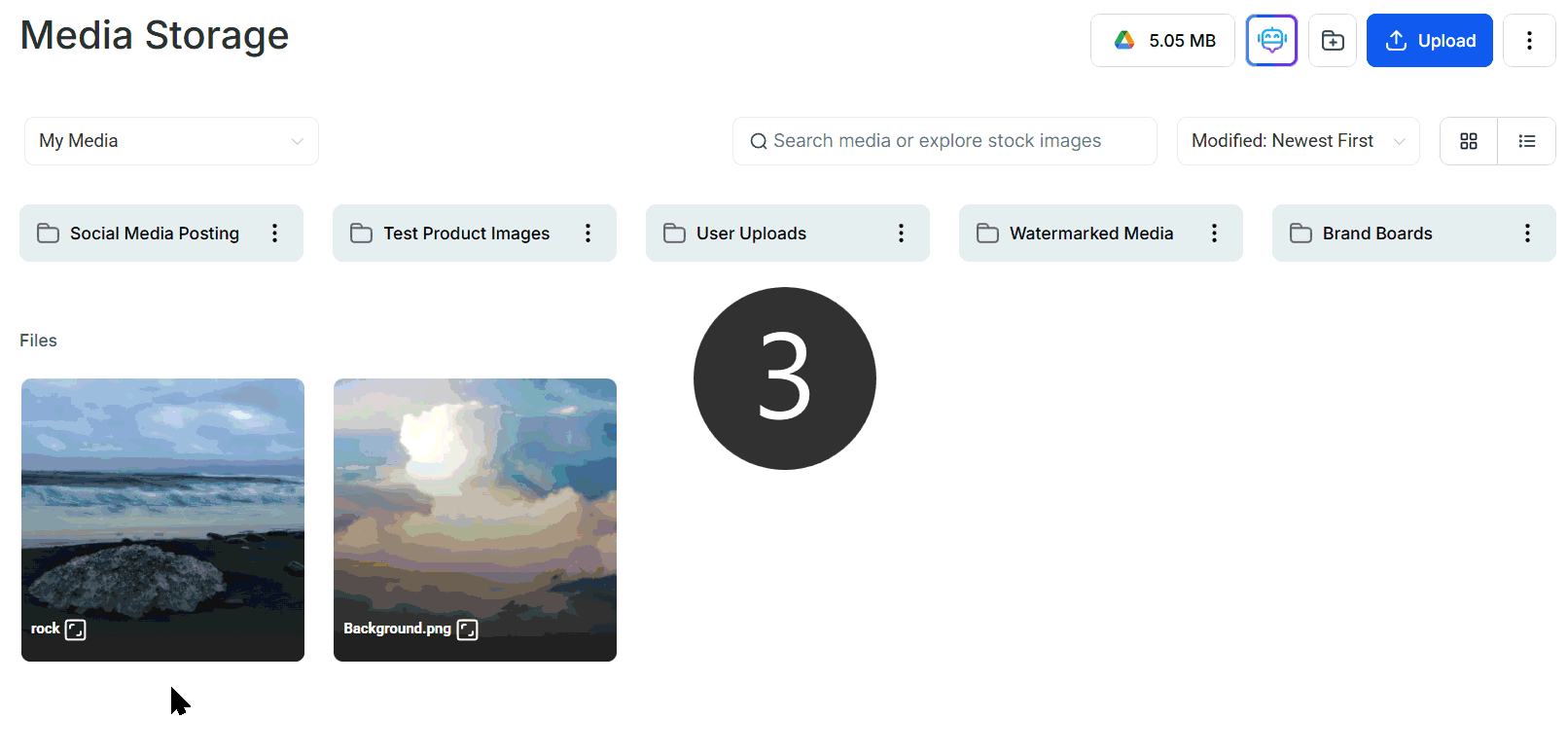Click the new folder icon button
This screenshot has width=1568, height=755.
(1333, 40)
